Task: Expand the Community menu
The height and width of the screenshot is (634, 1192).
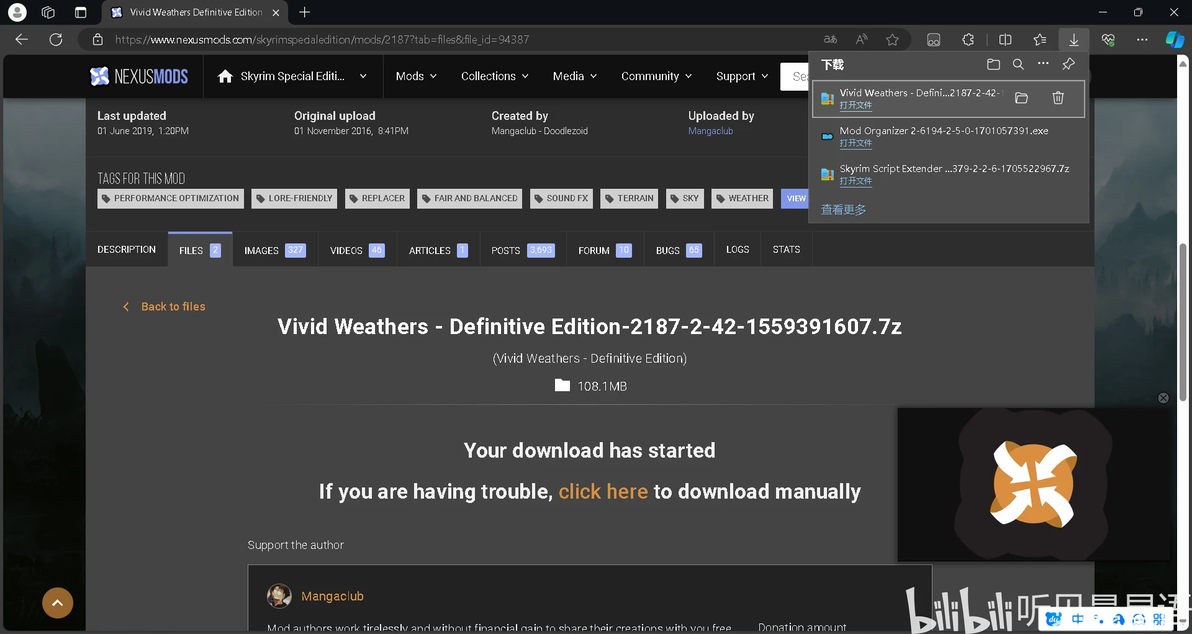Action: [x=657, y=76]
